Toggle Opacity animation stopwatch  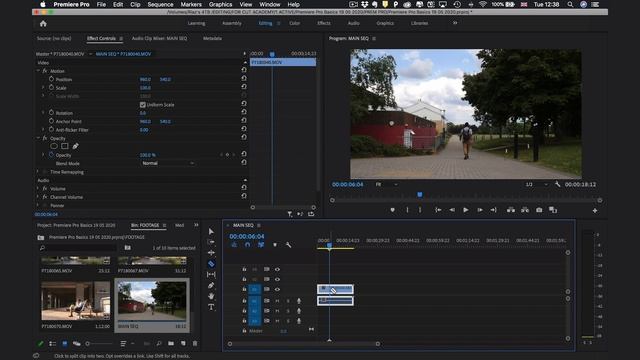51,155
